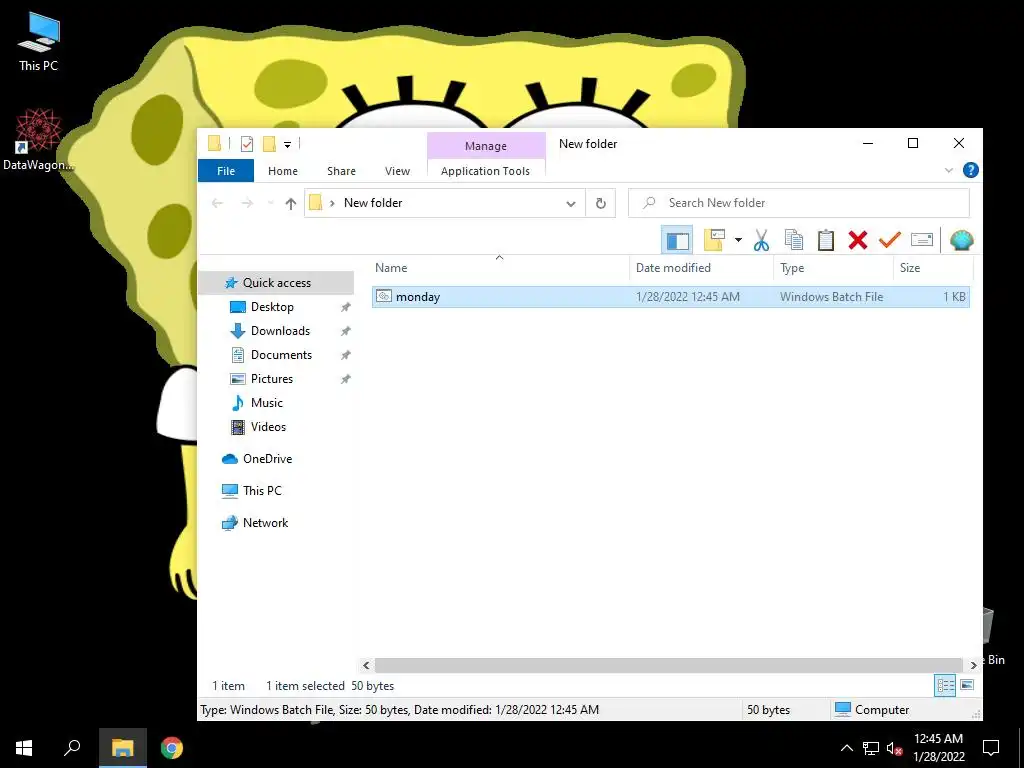Show hidden tray icons chevron
The image size is (1024, 768).
point(846,748)
